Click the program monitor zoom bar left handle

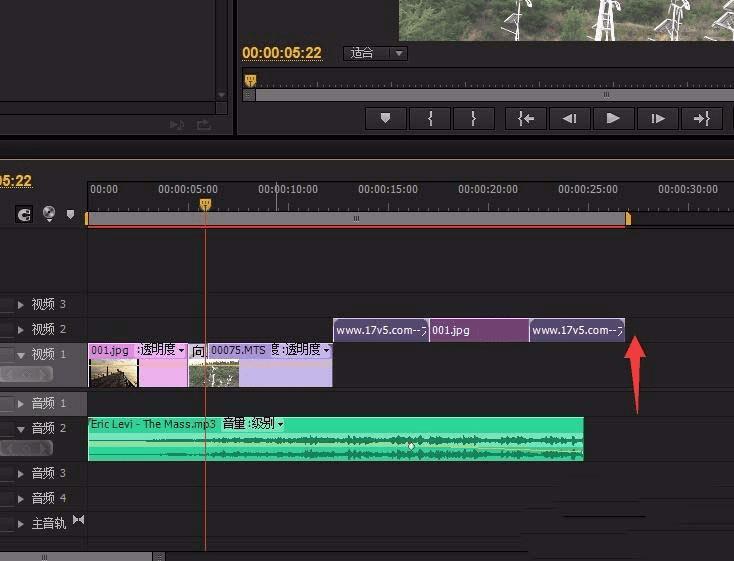tap(249, 95)
